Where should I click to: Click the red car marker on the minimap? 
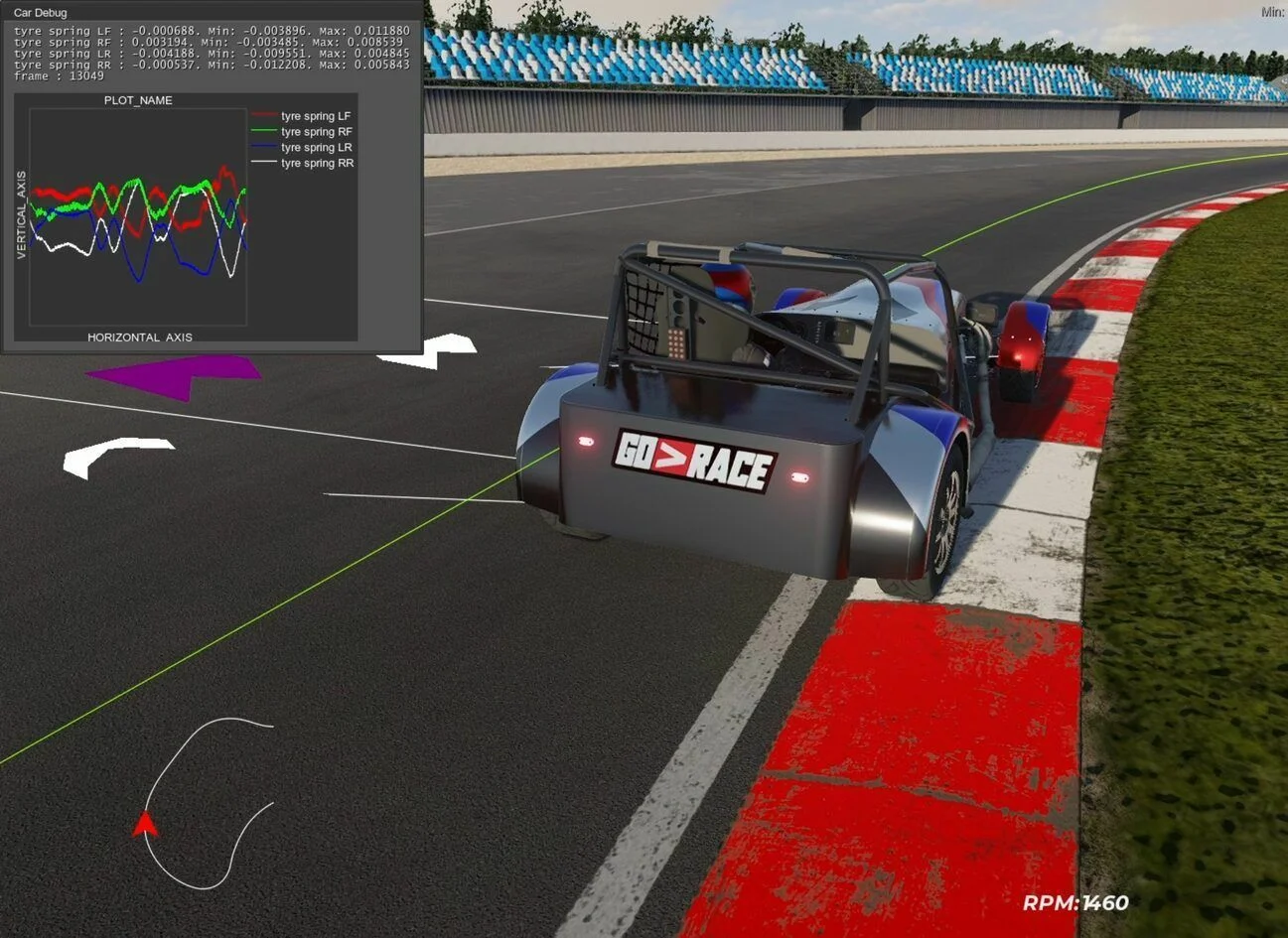[145, 824]
